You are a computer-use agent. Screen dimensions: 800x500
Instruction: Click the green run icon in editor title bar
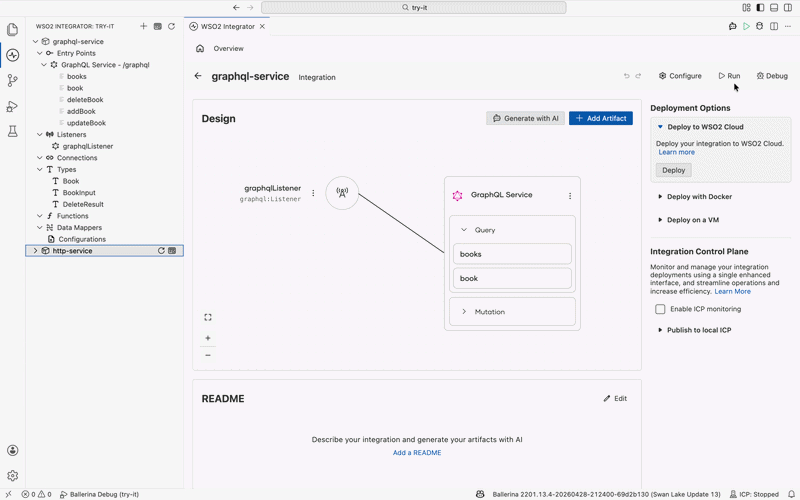pyautogui.click(x=746, y=26)
